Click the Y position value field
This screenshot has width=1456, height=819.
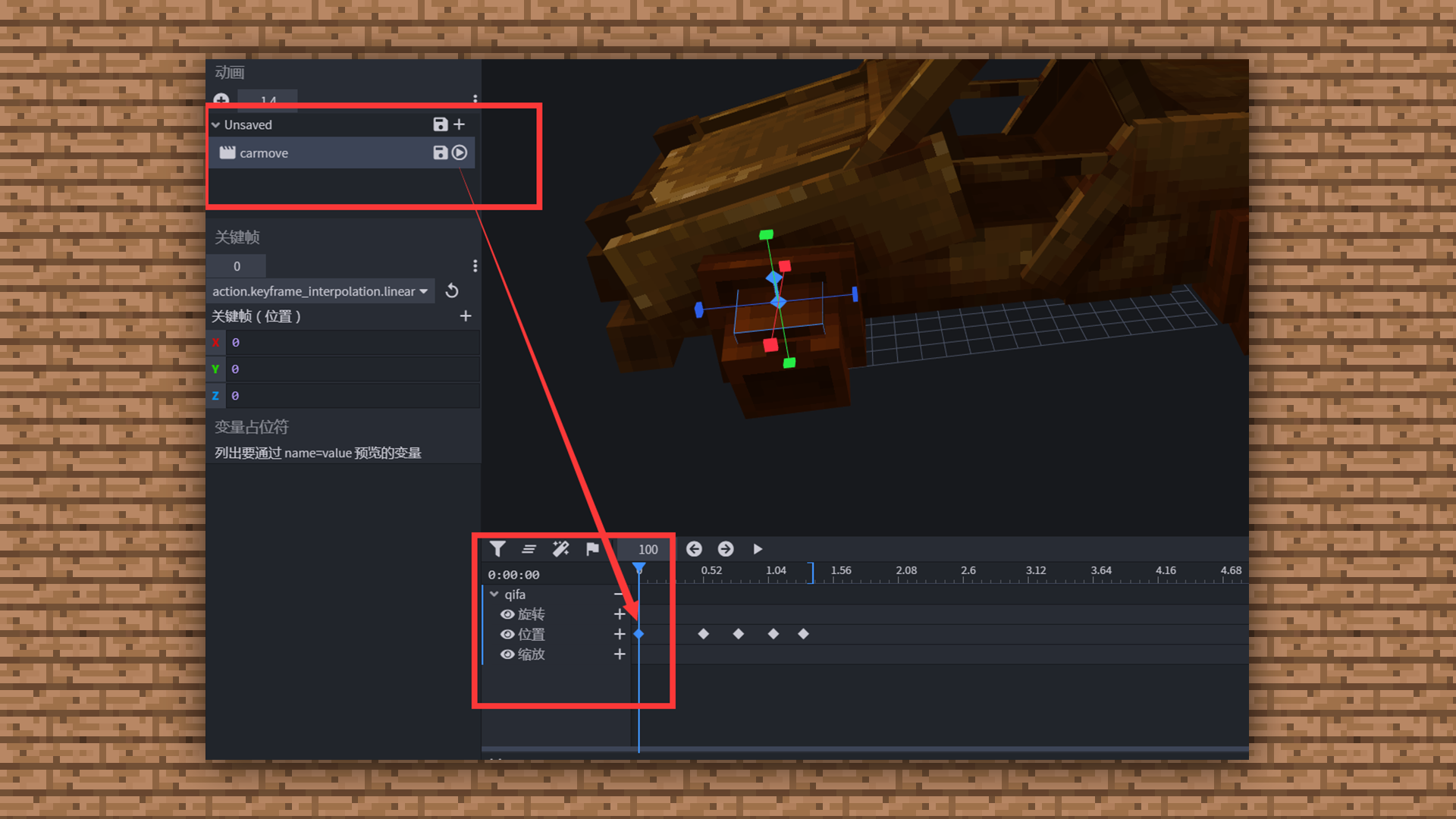353,369
